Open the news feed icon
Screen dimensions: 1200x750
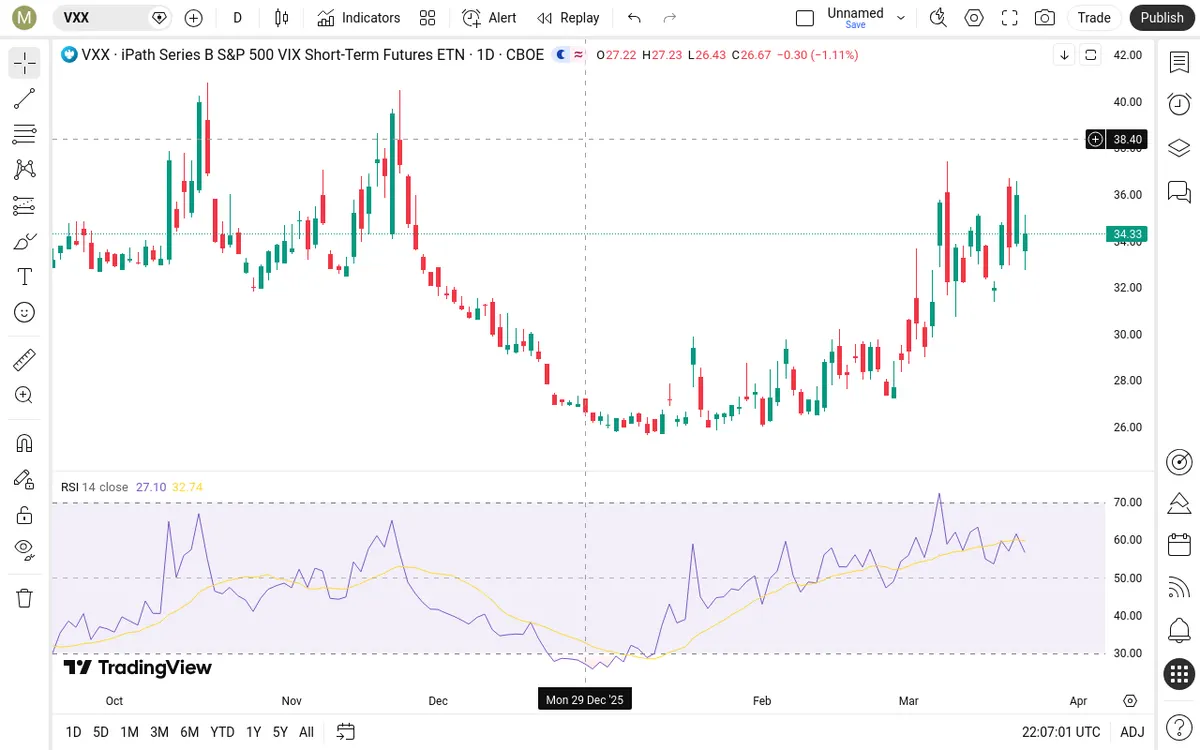(1179, 588)
